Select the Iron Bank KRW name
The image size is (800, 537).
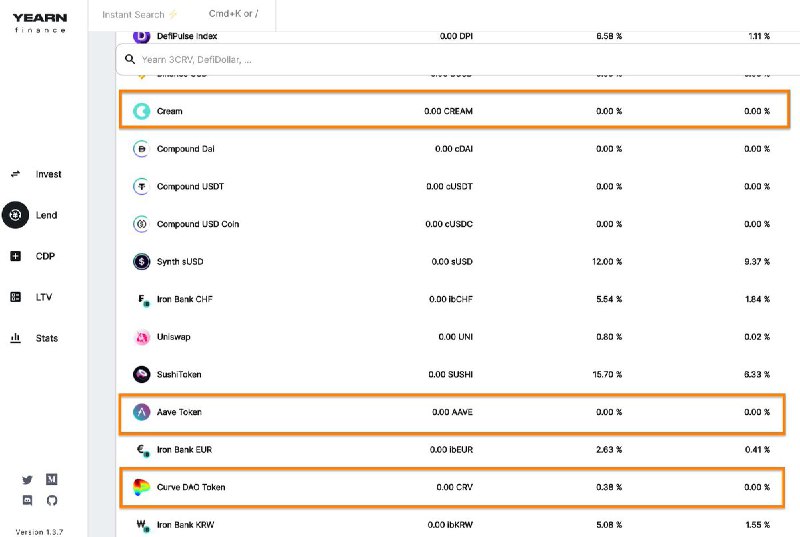185,524
